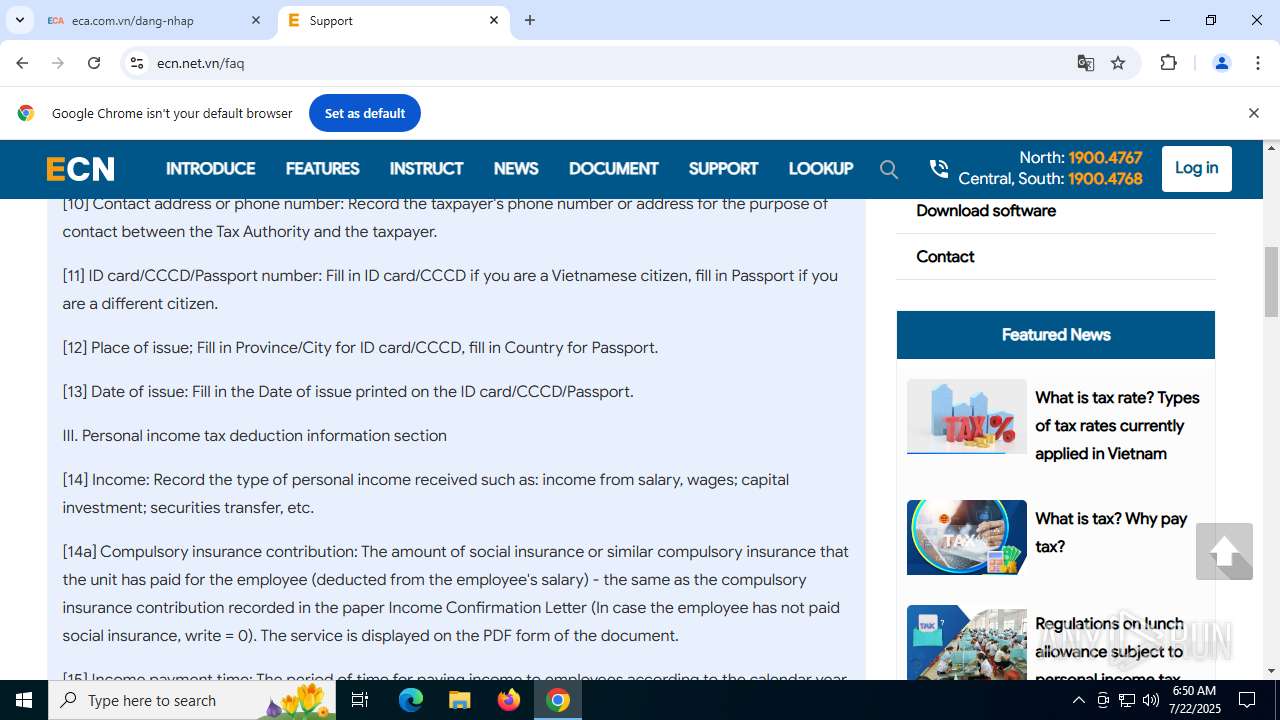Viewport: 1280px width, 720px height.
Task: Open 'What is tax? Why pay tax?' article
Action: tap(1111, 532)
